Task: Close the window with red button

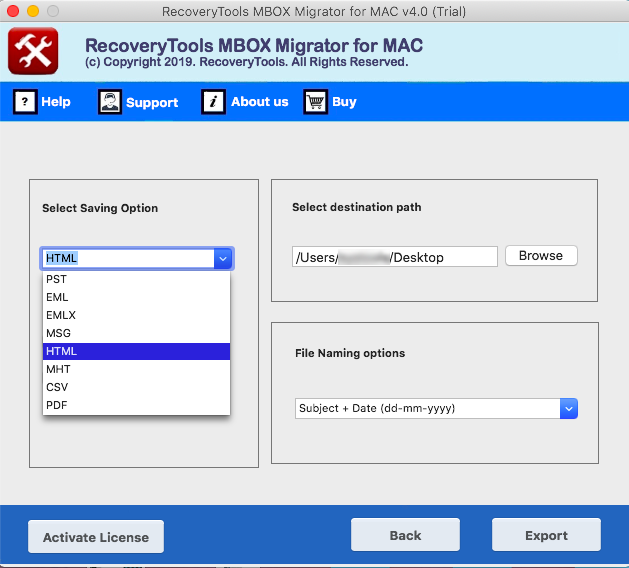Action: click(x=13, y=11)
